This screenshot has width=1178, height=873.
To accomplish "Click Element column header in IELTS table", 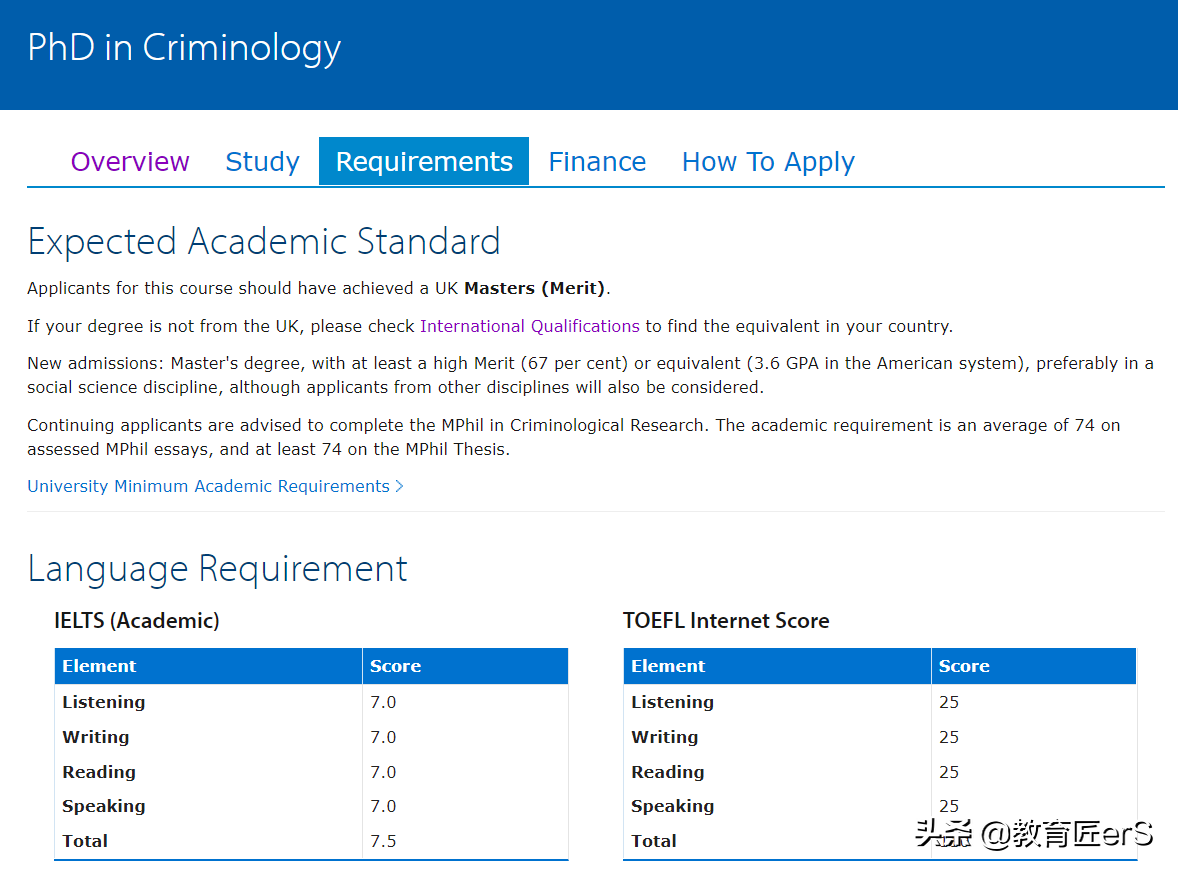I will click(x=99, y=666).
